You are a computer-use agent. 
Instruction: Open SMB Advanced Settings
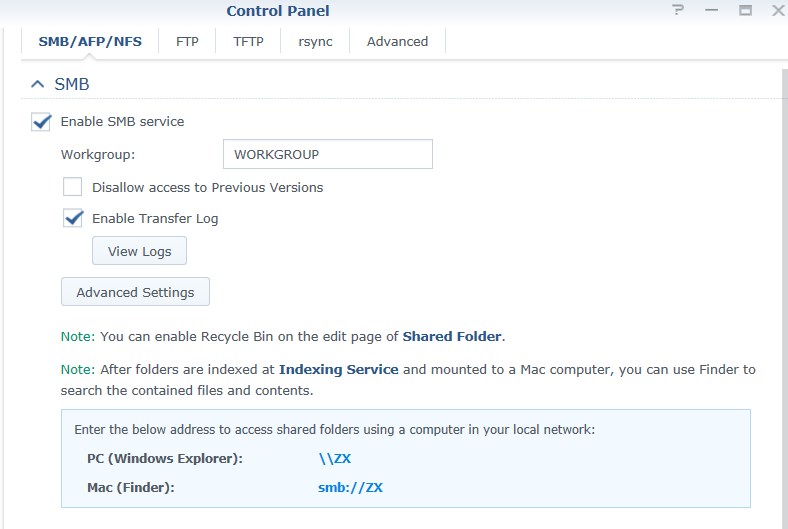pyautogui.click(x=135, y=292)
